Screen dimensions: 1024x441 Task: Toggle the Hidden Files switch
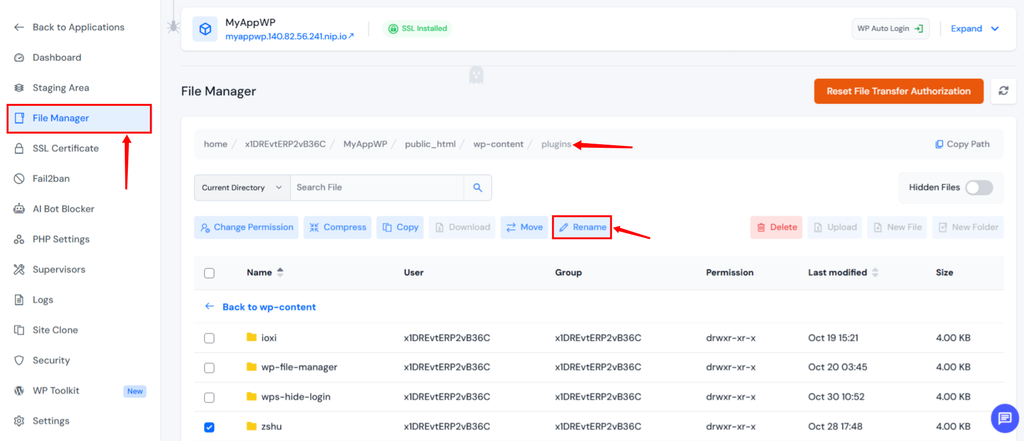coord(979,188)
